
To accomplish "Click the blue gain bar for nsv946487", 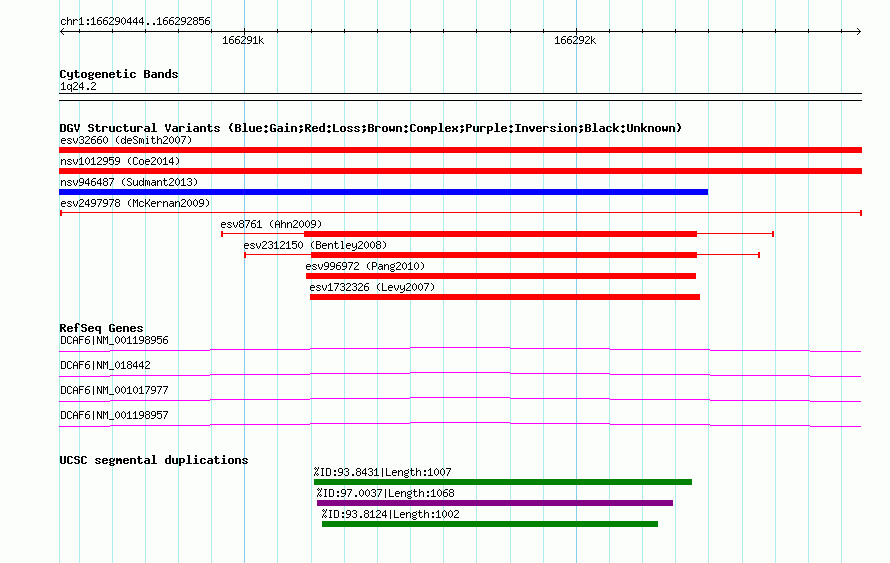I will 384,192.
